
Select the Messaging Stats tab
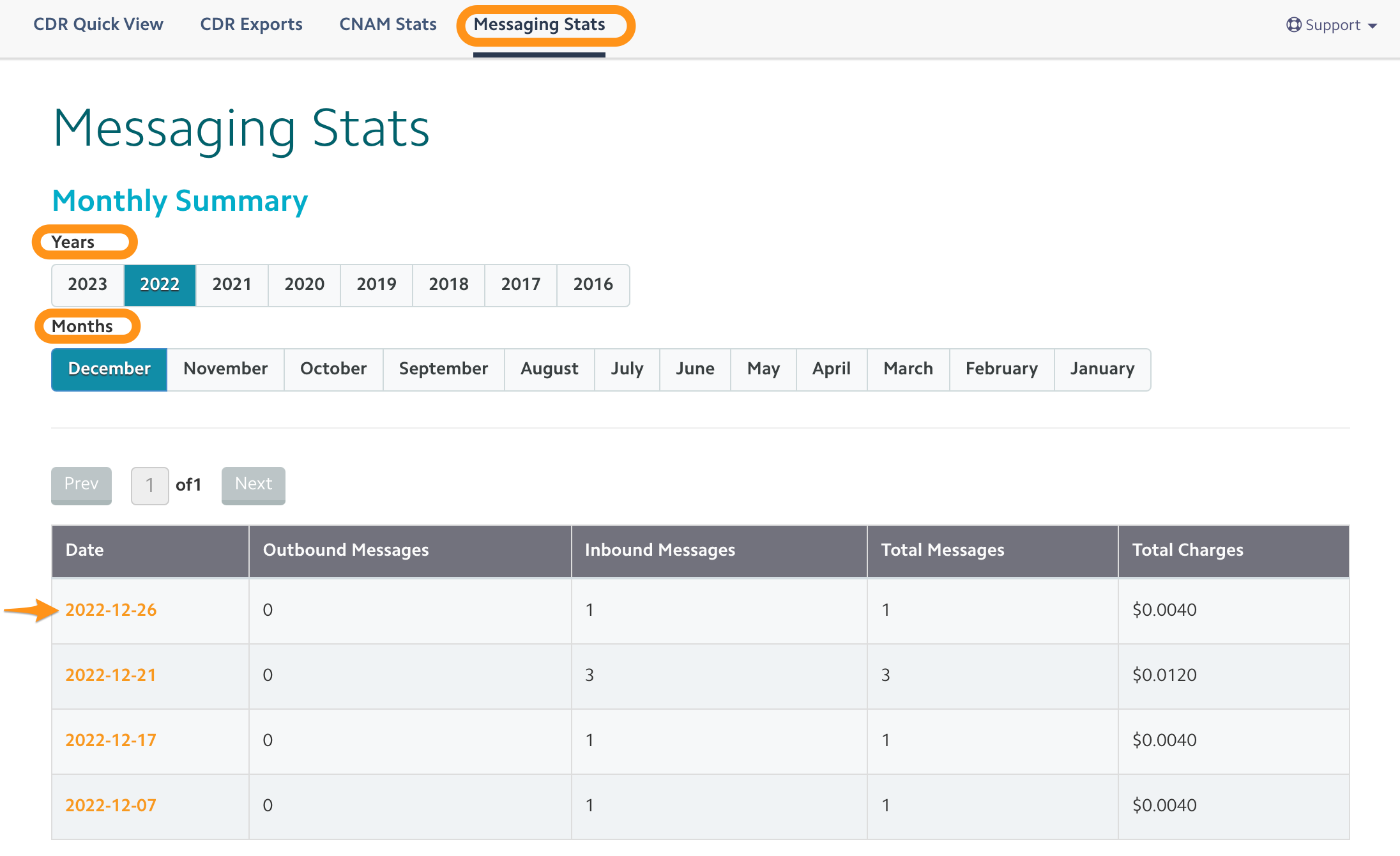[x=539, y=24]
